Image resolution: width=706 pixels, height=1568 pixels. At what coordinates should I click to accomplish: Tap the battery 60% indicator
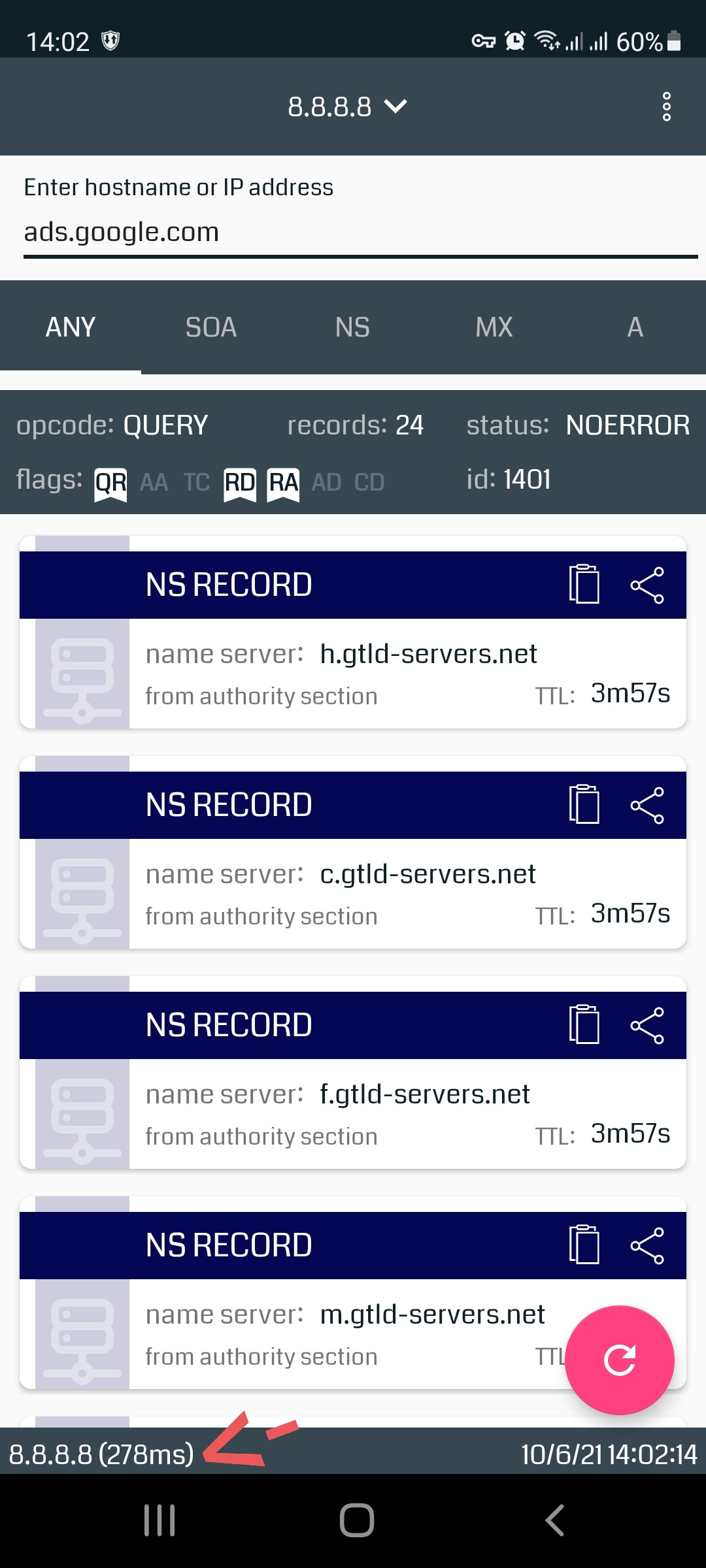point(648,42)
